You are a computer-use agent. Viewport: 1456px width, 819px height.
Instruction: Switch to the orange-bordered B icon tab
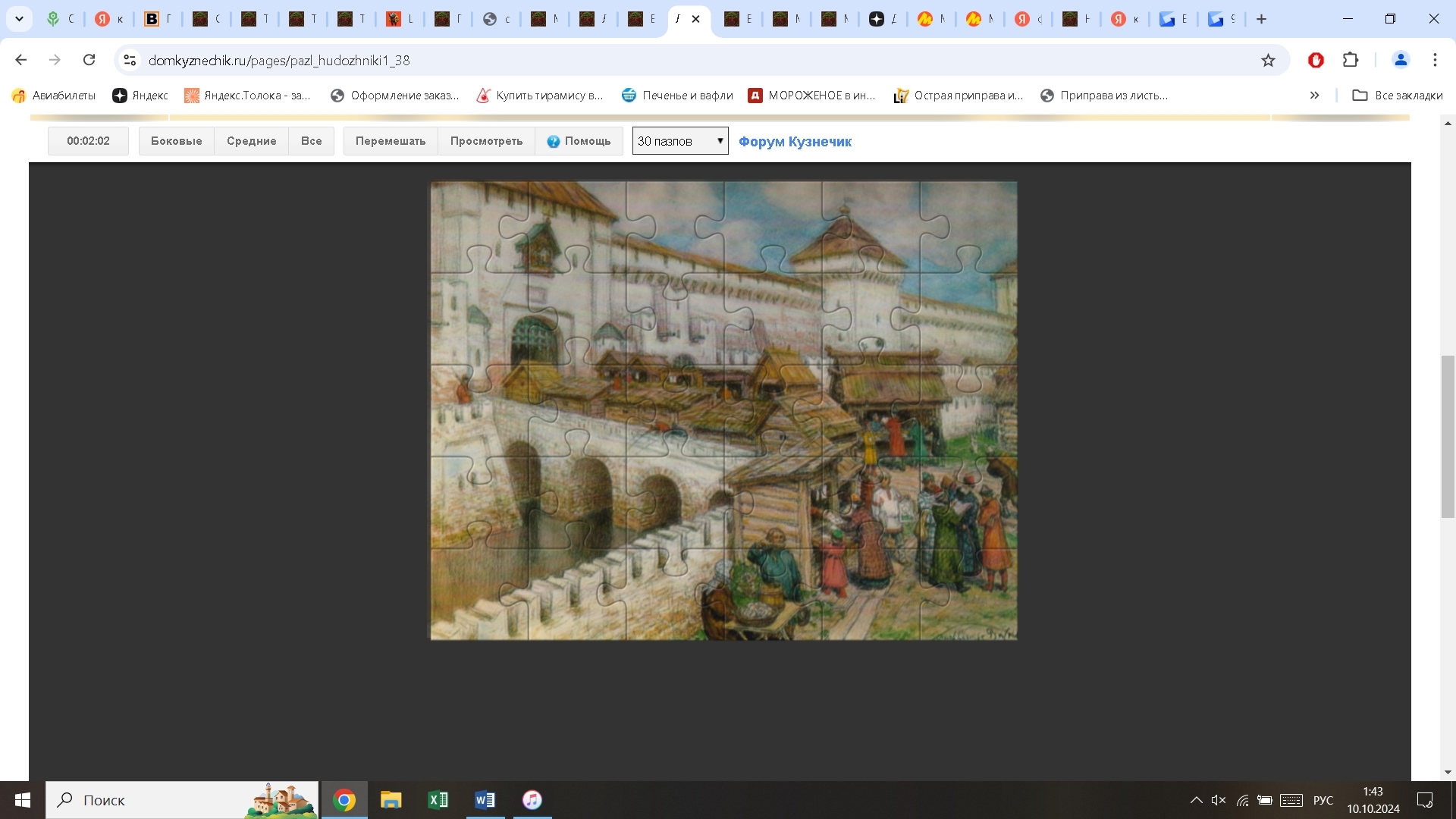point(152,19)
